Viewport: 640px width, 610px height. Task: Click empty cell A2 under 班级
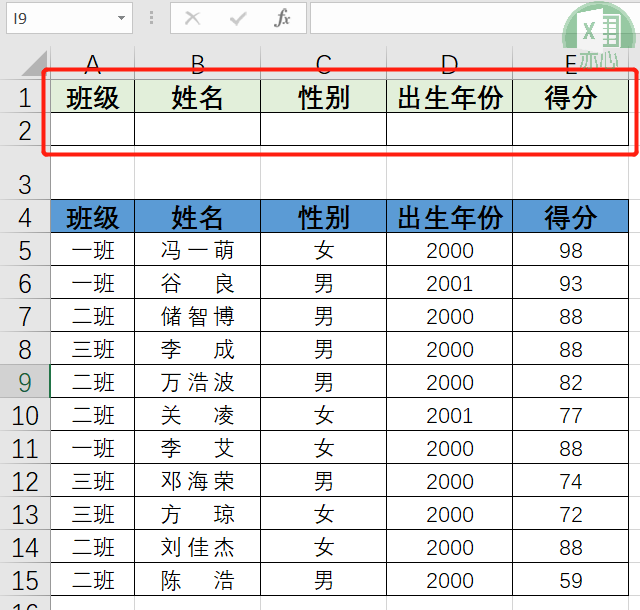93,129
